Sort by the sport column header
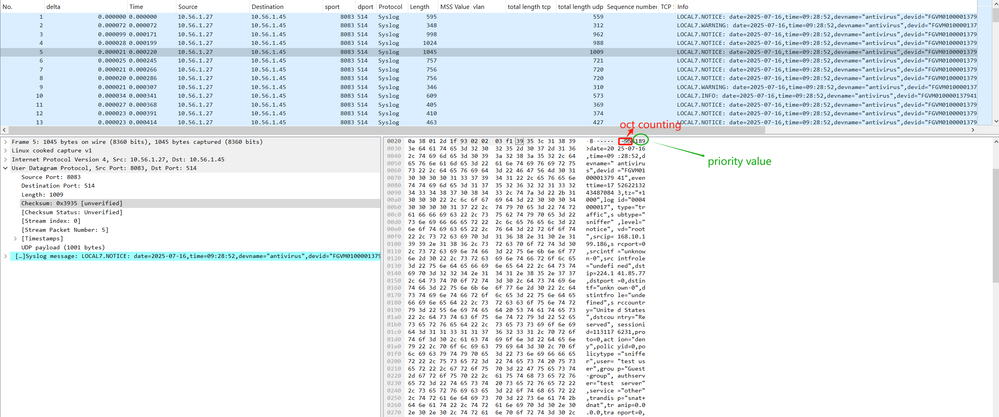The height and width of the screenshot is (417, 999). 340,6
